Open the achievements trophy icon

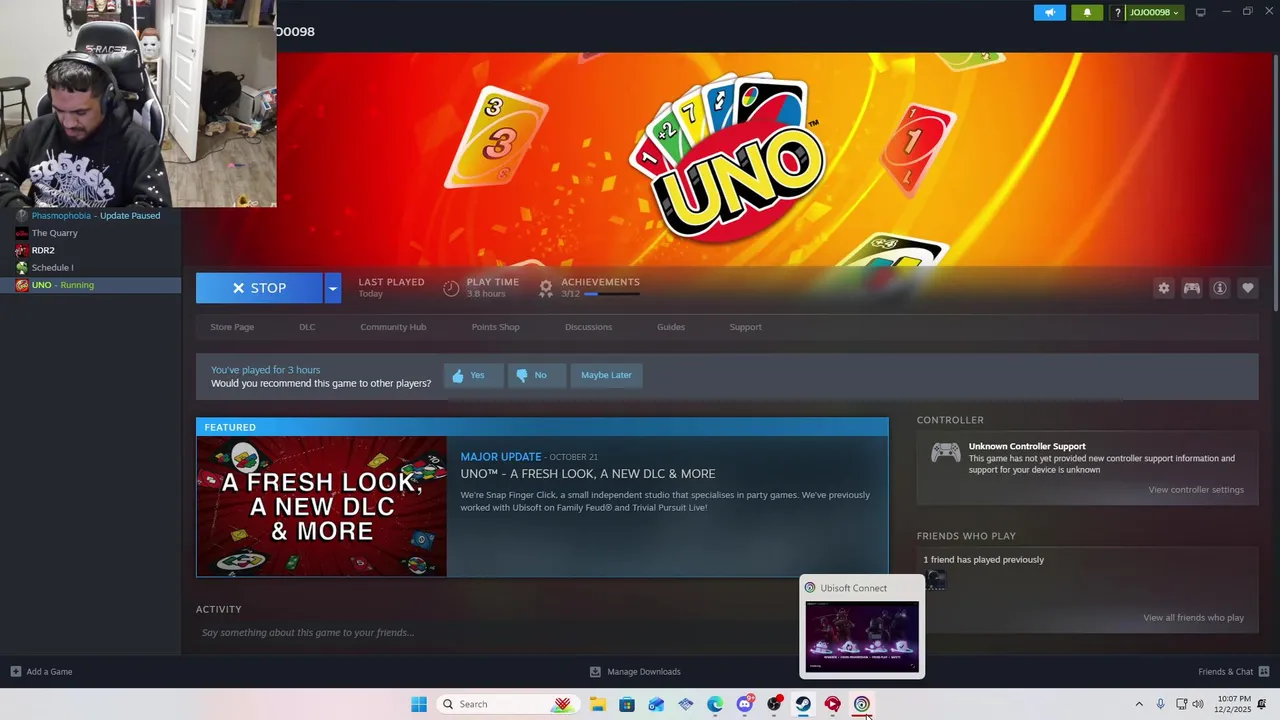tap(546, 288)
